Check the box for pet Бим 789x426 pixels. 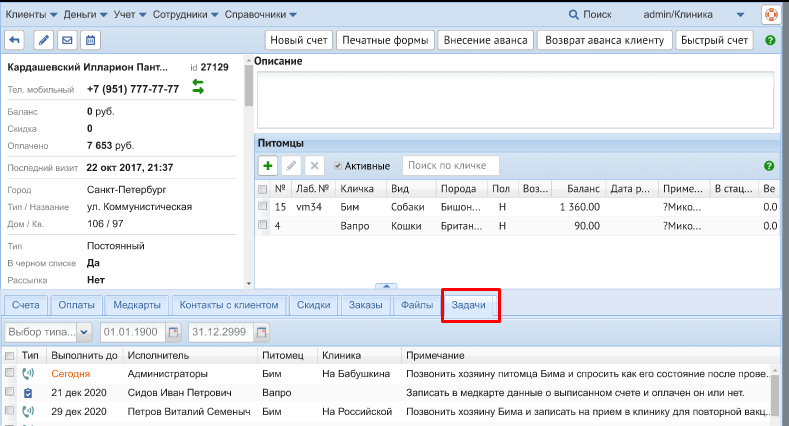click(x=263, y=207)
